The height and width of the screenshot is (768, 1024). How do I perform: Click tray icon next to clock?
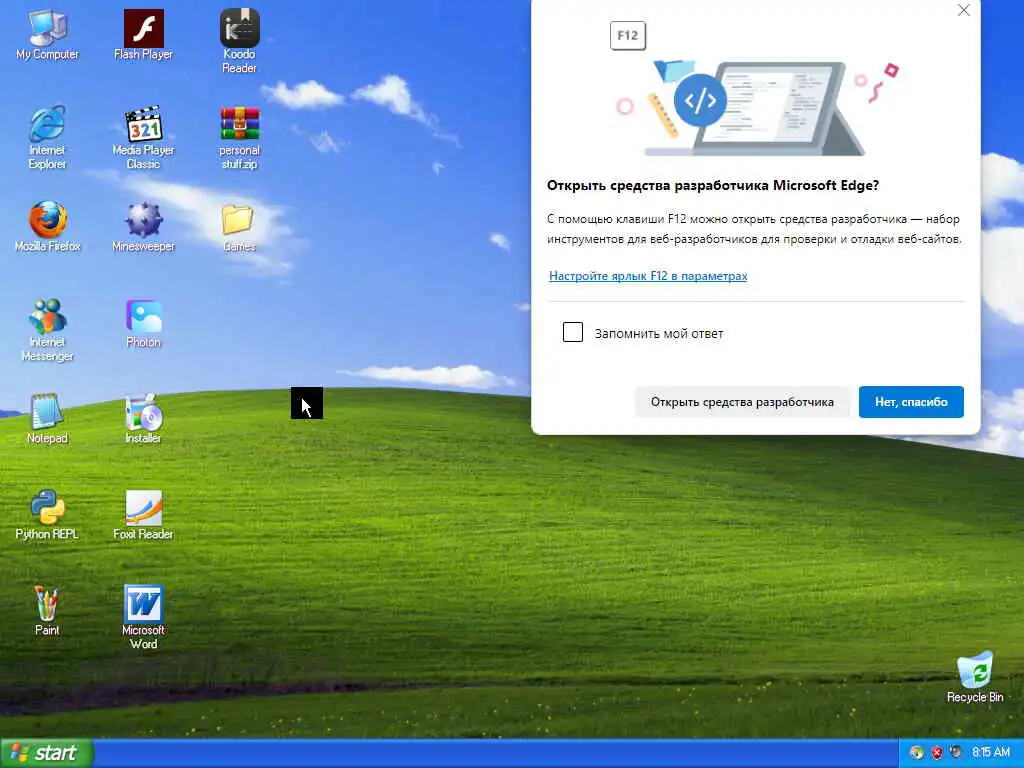[956, 752]
